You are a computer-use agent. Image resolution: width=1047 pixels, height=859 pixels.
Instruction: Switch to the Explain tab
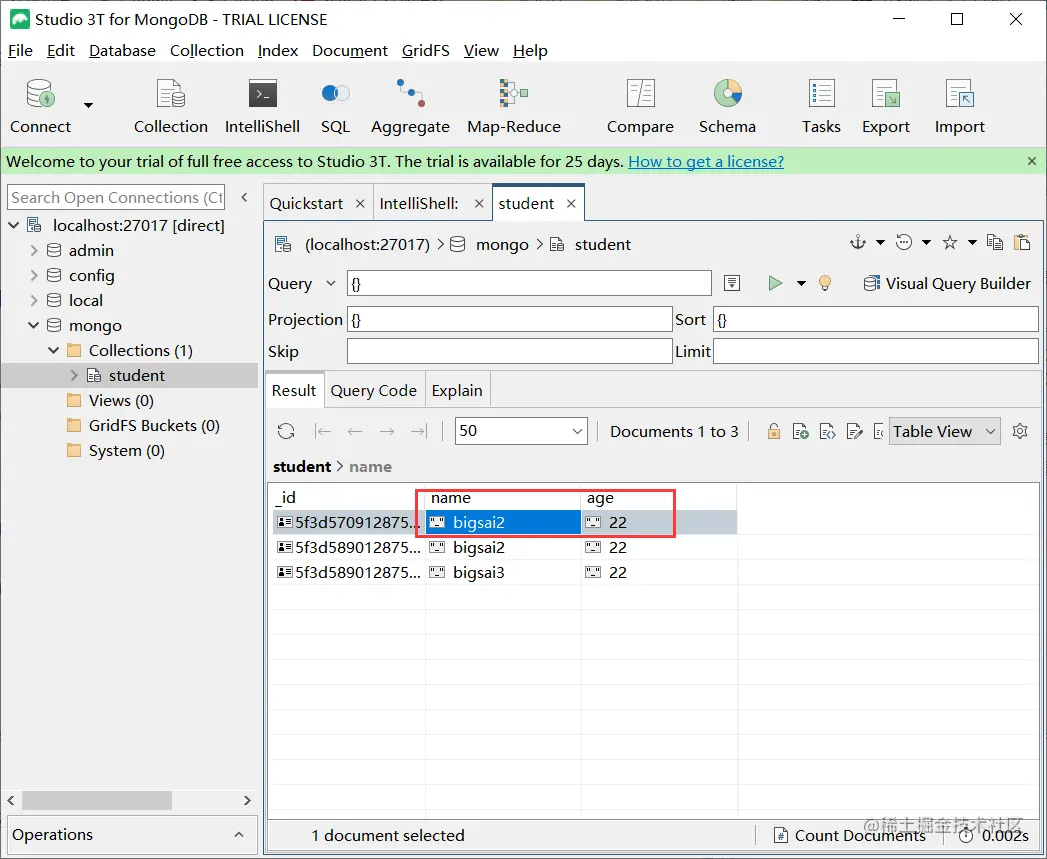pyautogui.click(x=457, y=391)
